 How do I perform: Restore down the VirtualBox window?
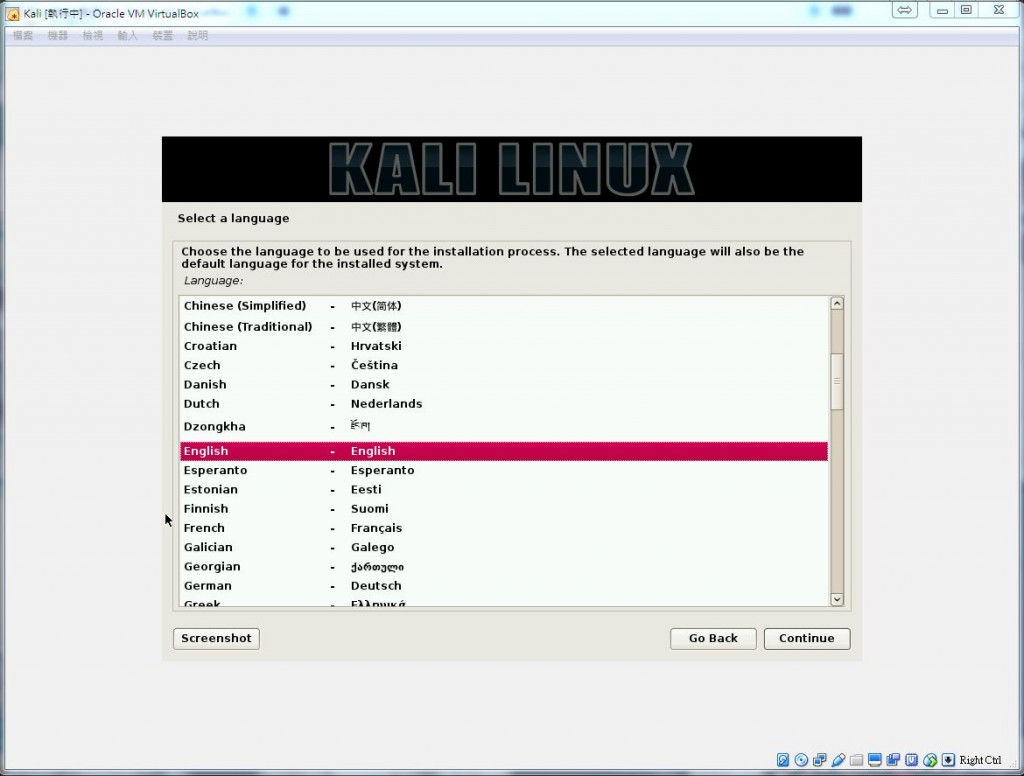(x=967, y=10)
